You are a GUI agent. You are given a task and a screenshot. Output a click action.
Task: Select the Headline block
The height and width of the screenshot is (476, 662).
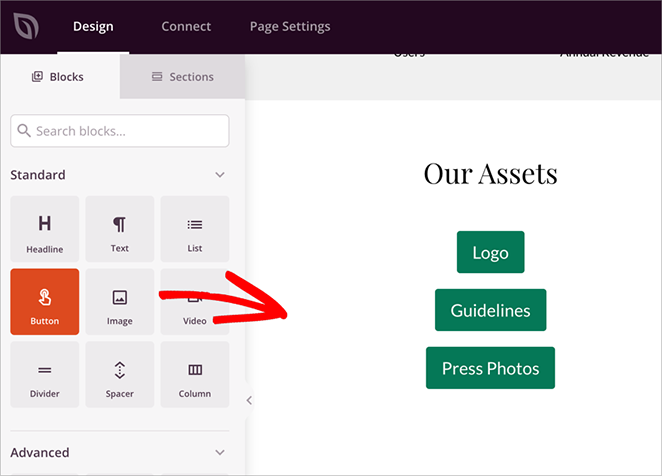pos(44,229)
